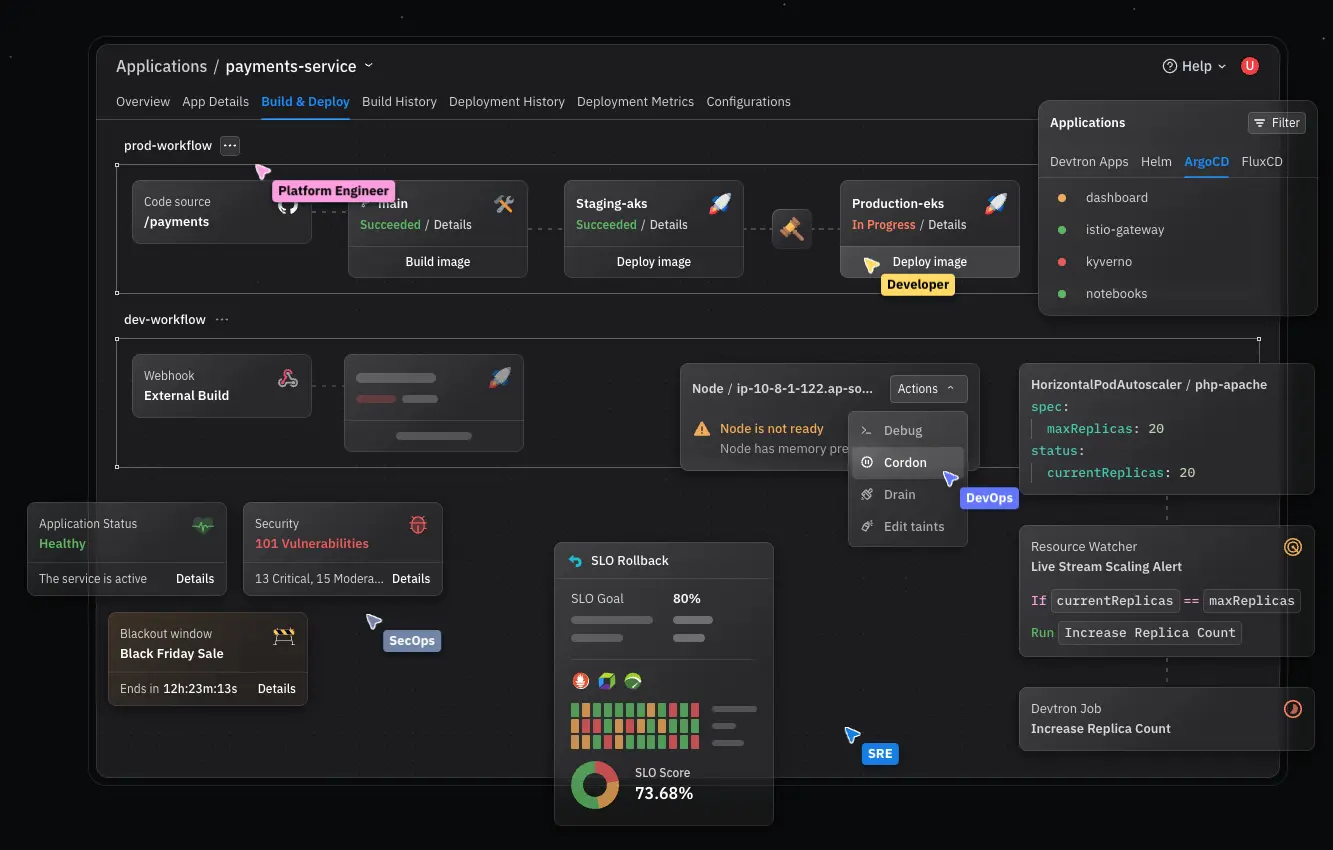Click the barrier icon on Blackout window card

[284, 634]
